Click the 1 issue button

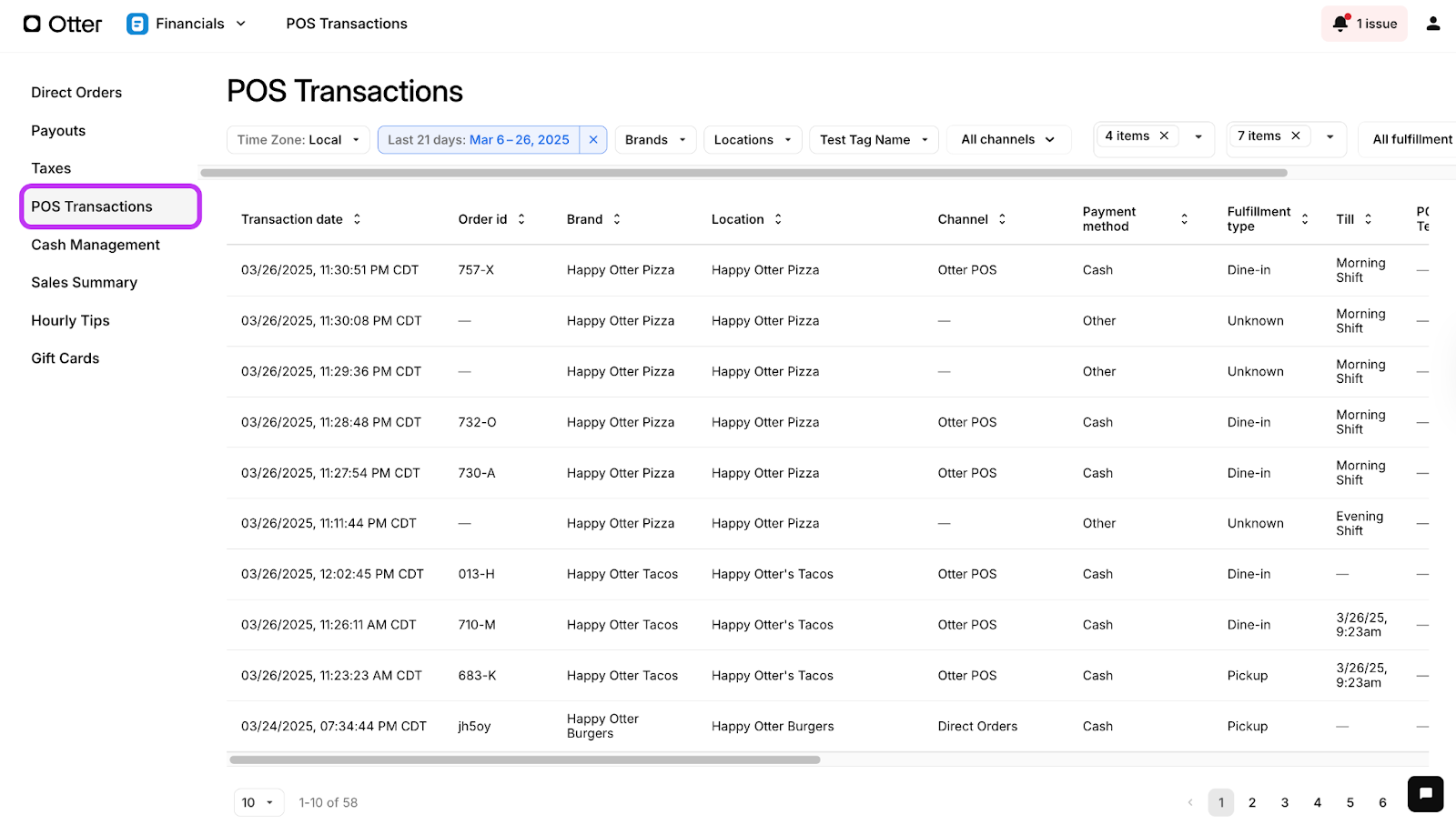click(x=1364, y=24)
